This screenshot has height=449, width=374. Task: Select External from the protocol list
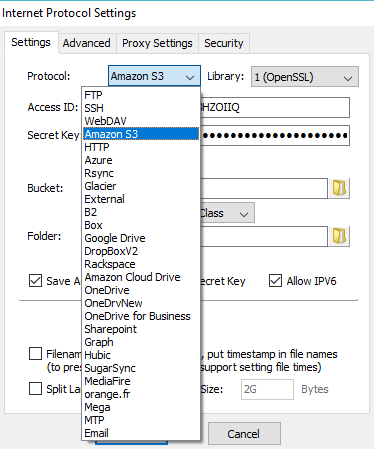pyautogui.click(x=141, y=199)
